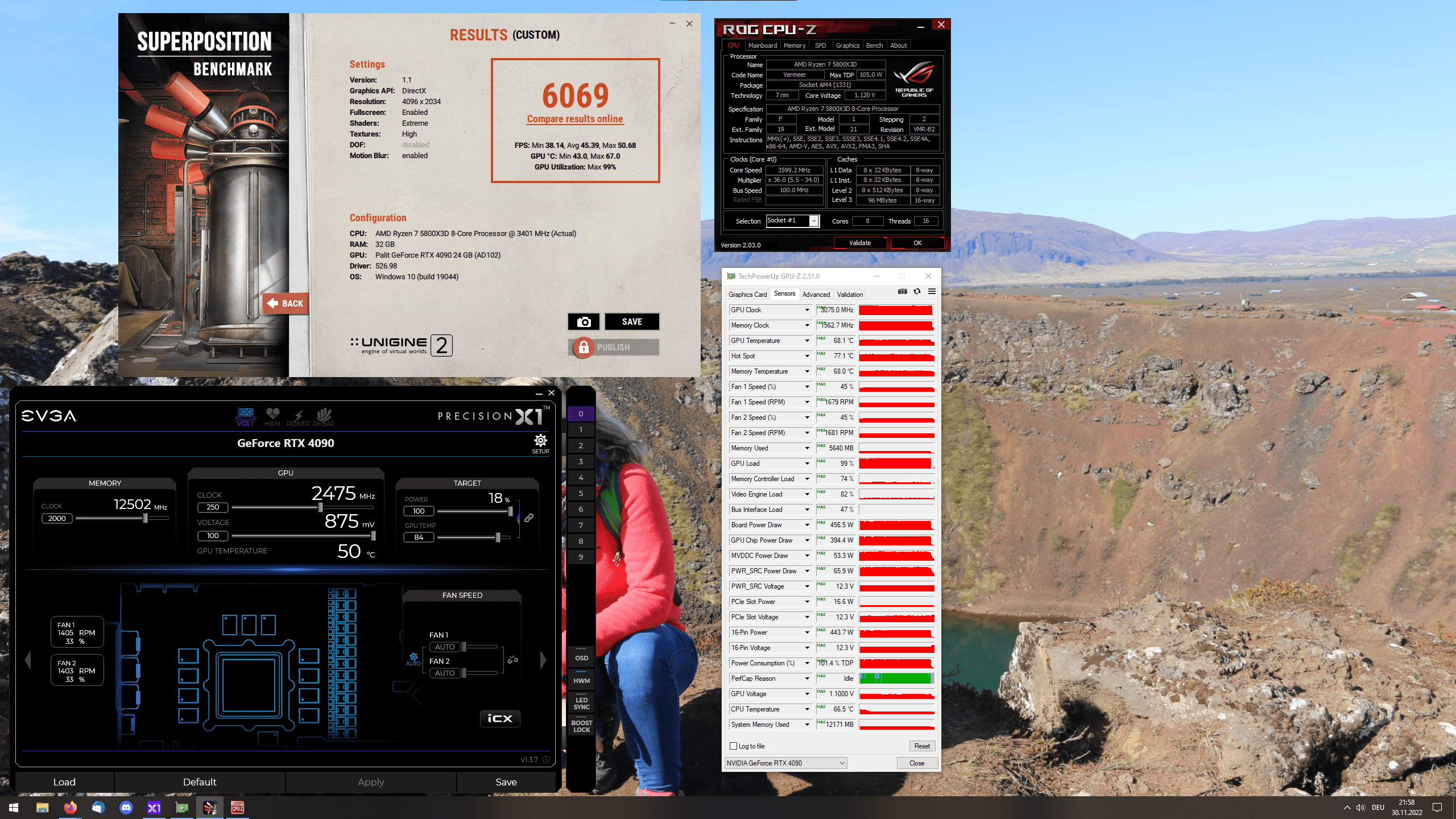Toggle the OSD button in the sidebar

[x=581, y=658]
